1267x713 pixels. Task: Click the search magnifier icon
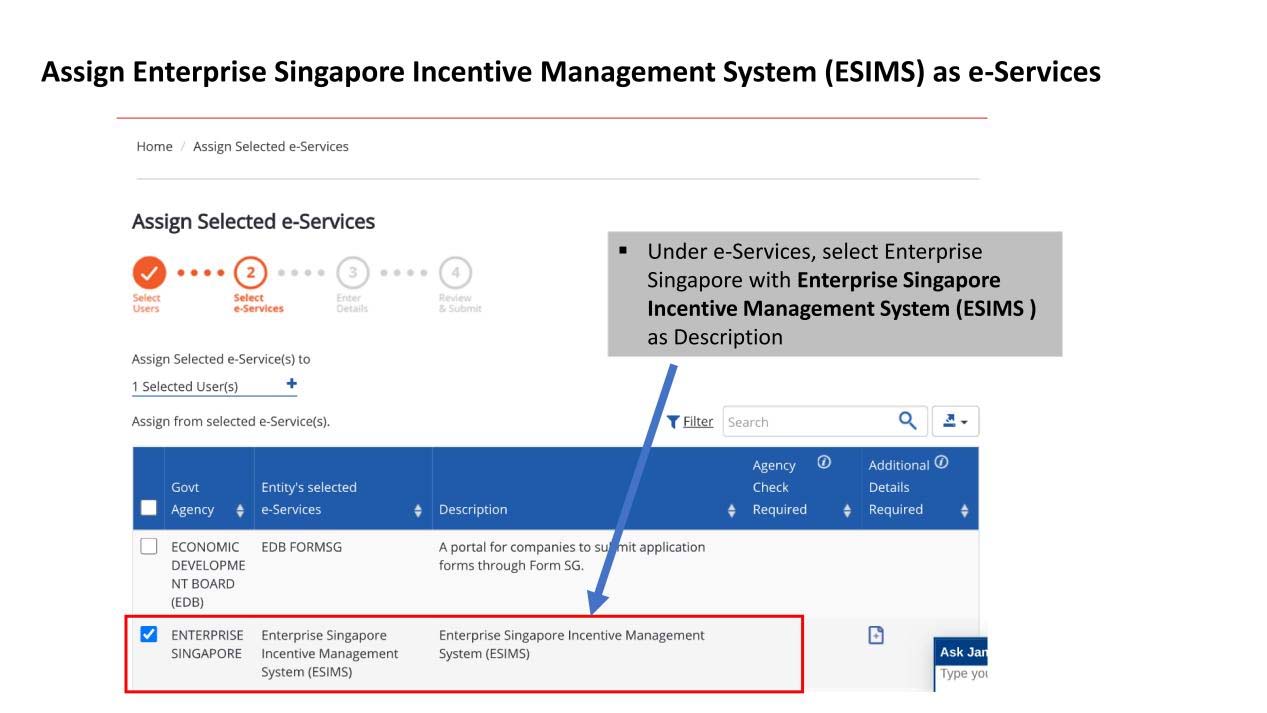[x=907, y=421]
